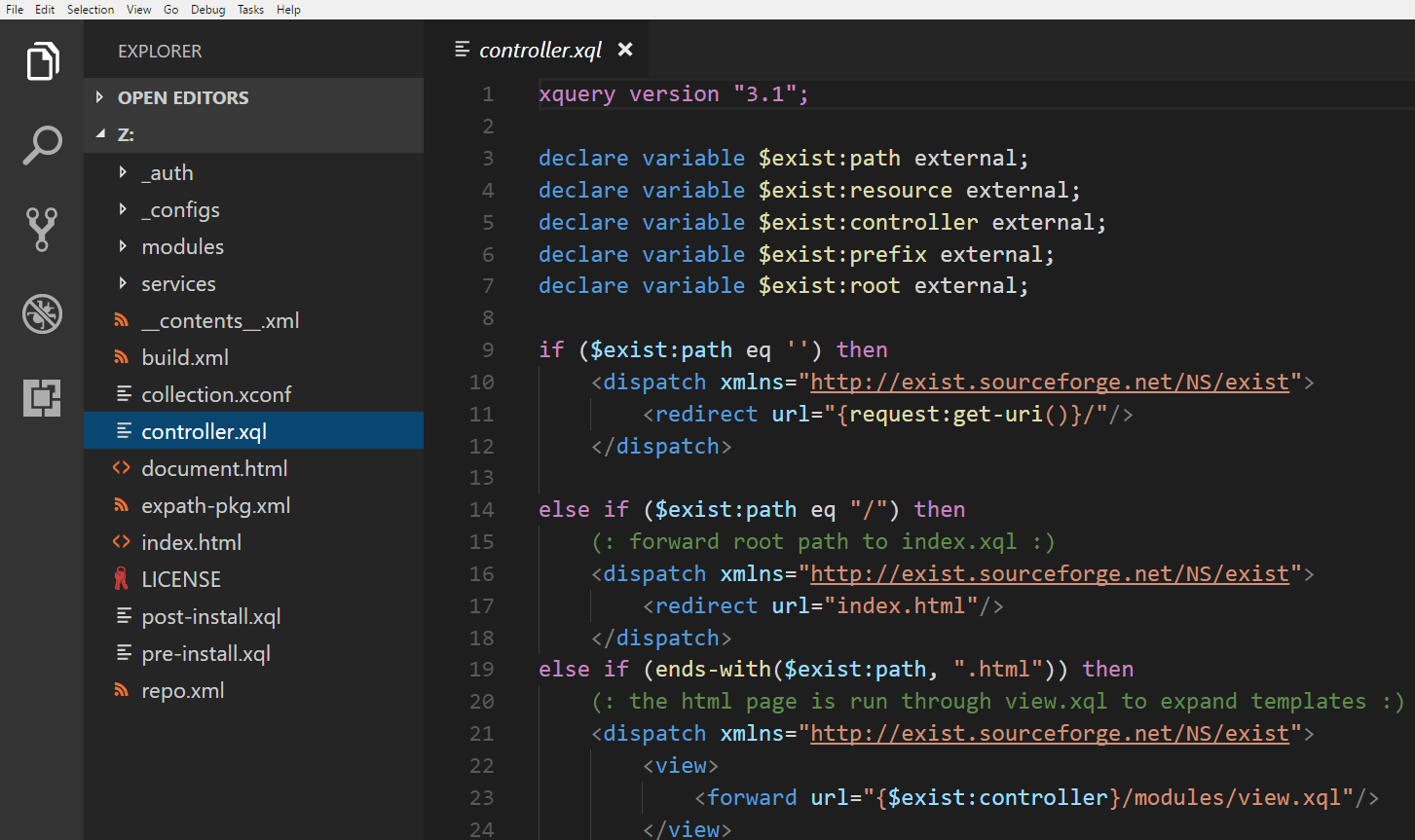Viewport: 1415px width, 840px height.
Task: Click line number 1 in the gutter
Action: [488, 94]
